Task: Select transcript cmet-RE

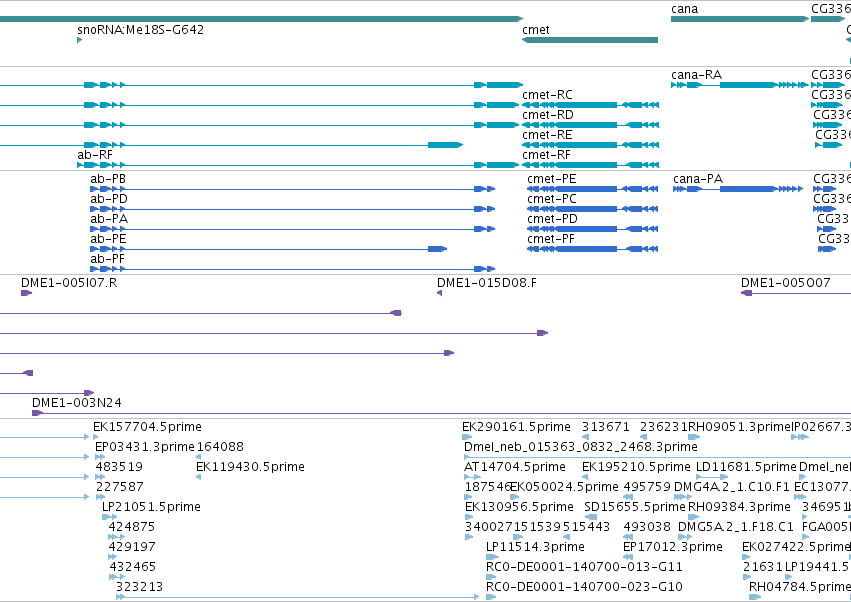Action: pyautogui.click(x=590, y=145)
